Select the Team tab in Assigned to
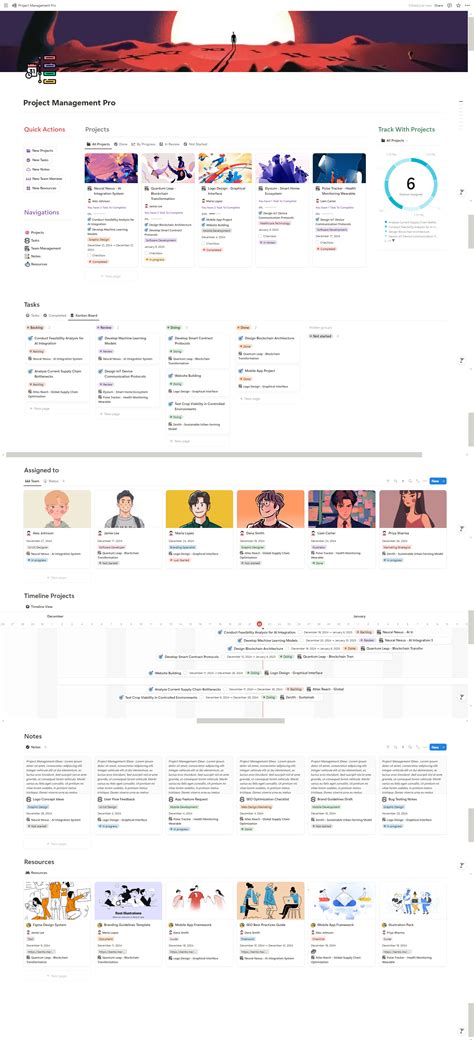Viewport: 474px width, 1043px height. [33, 481]
